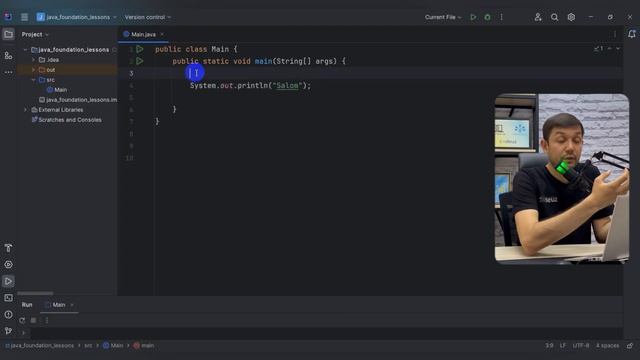
Task: Open Current File run configuration dropdown
Action: click(443, 17)
